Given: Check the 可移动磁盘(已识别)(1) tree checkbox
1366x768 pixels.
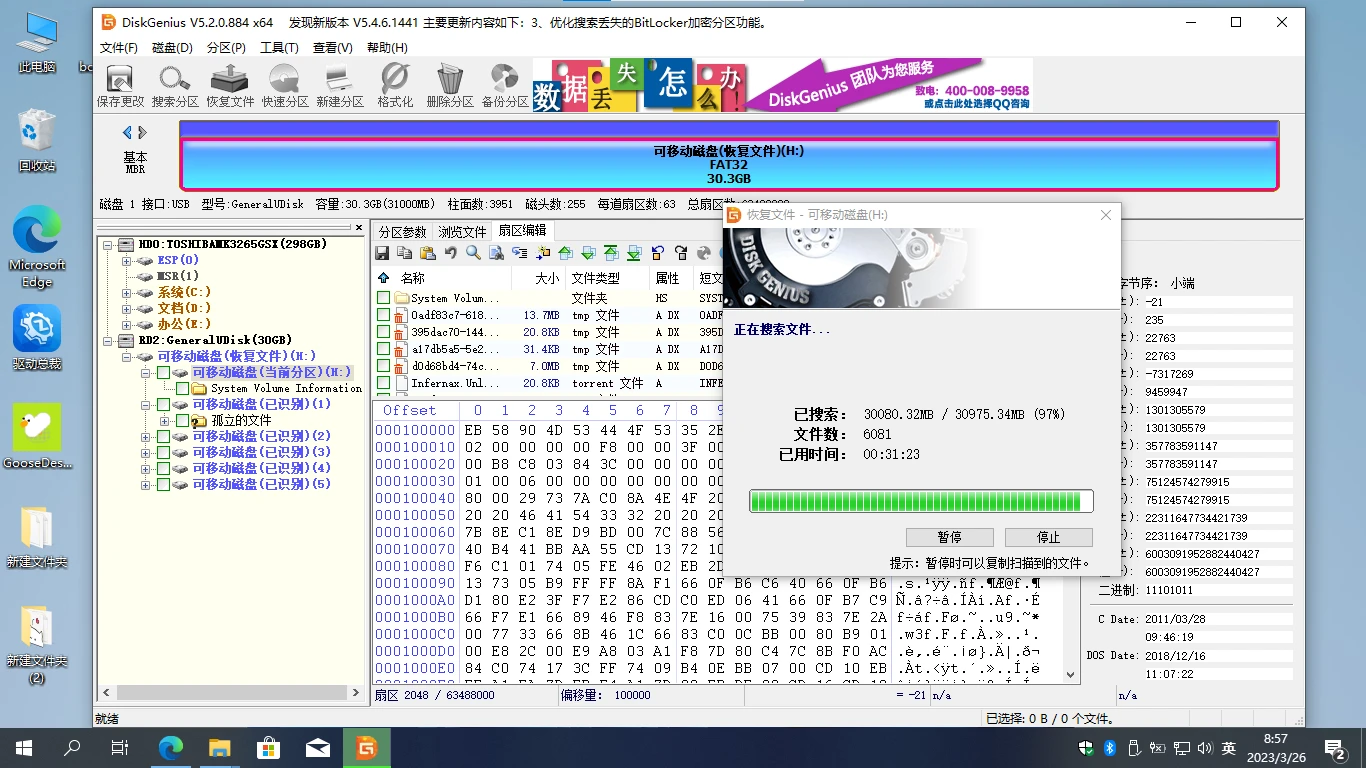Looking at the screenshot, I should click(x=163, y=404).
